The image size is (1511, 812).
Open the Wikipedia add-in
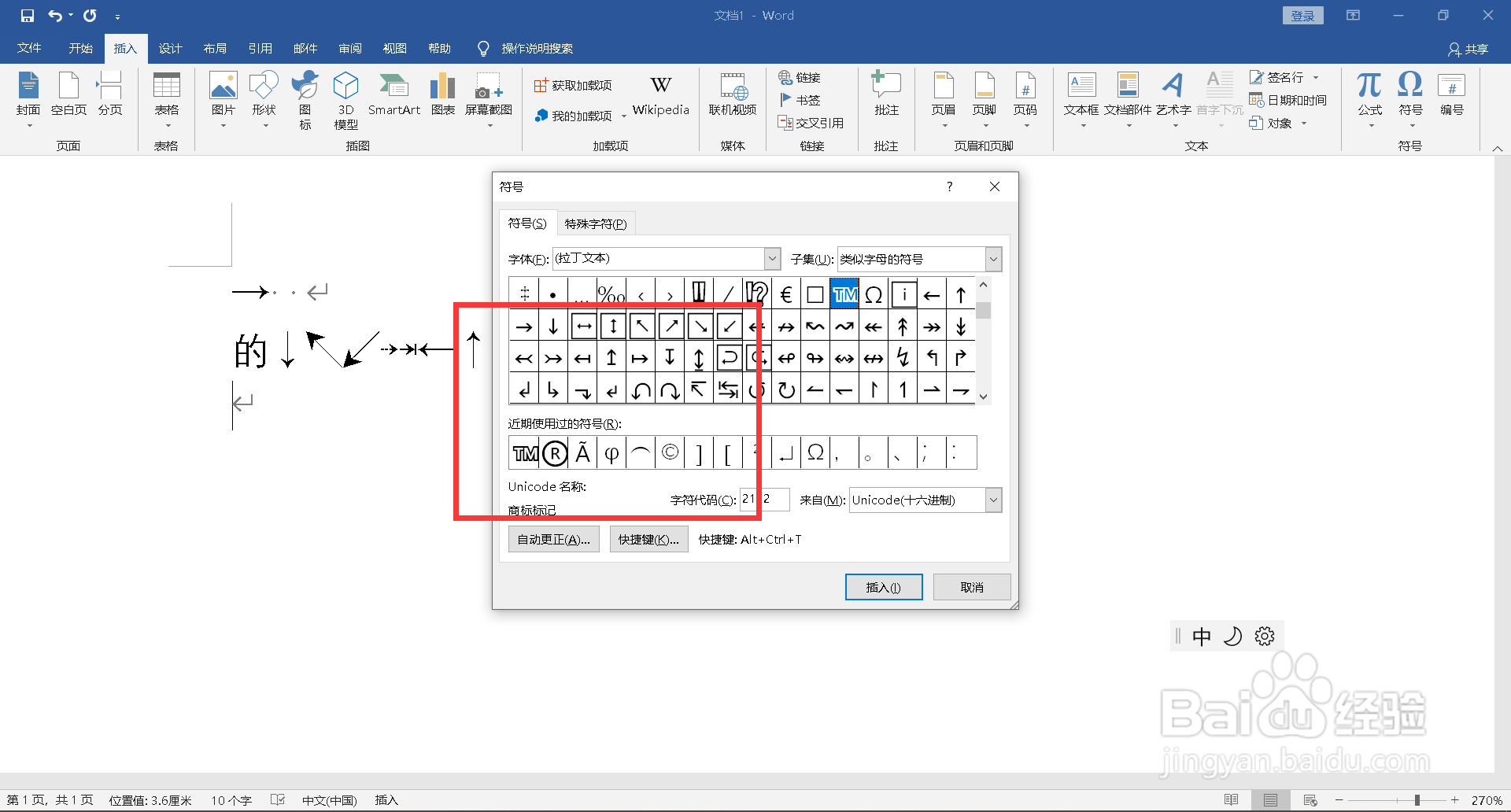tap(661, 96)
